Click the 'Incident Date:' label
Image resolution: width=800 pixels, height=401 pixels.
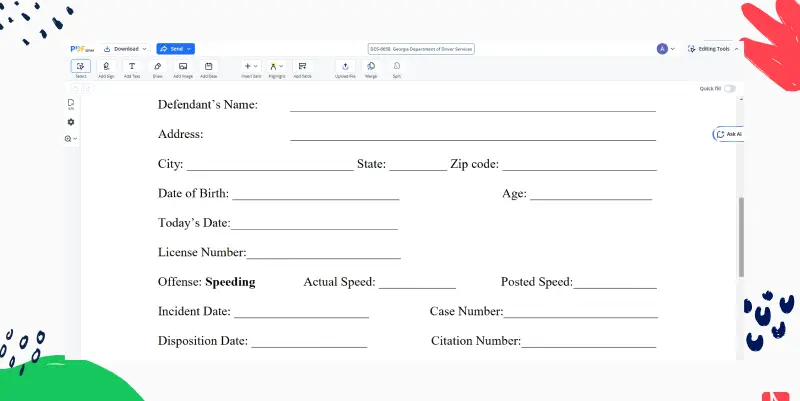pyautogui.click(x=194, y=311)
